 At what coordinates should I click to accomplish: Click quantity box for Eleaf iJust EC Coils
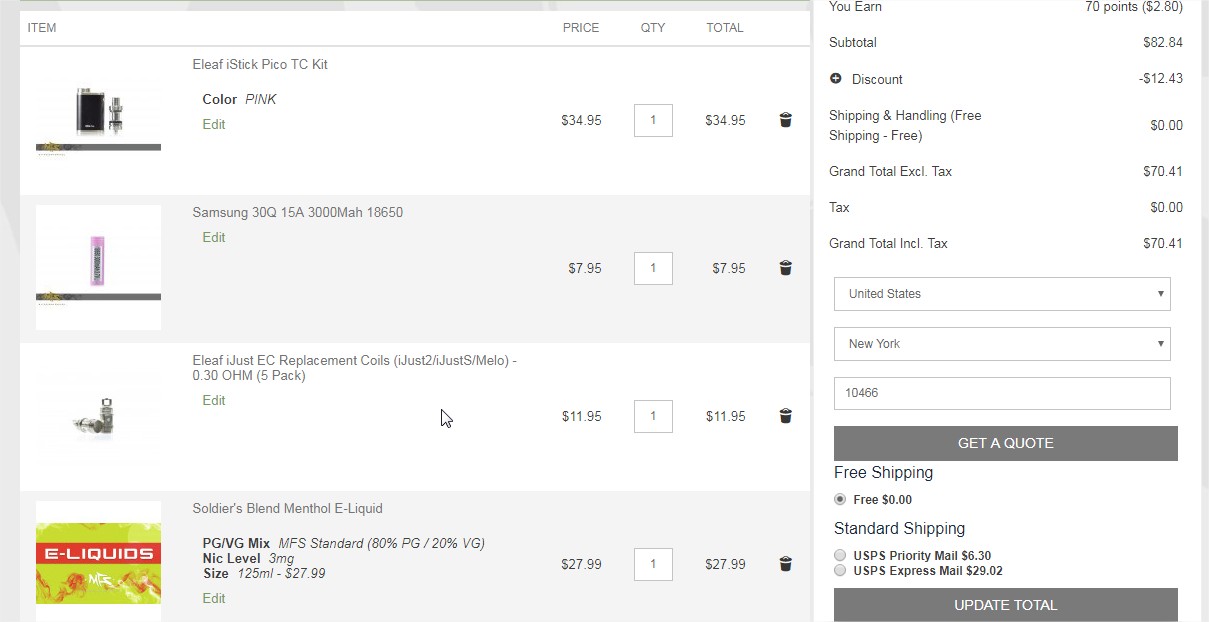click(x=653, y=416)
